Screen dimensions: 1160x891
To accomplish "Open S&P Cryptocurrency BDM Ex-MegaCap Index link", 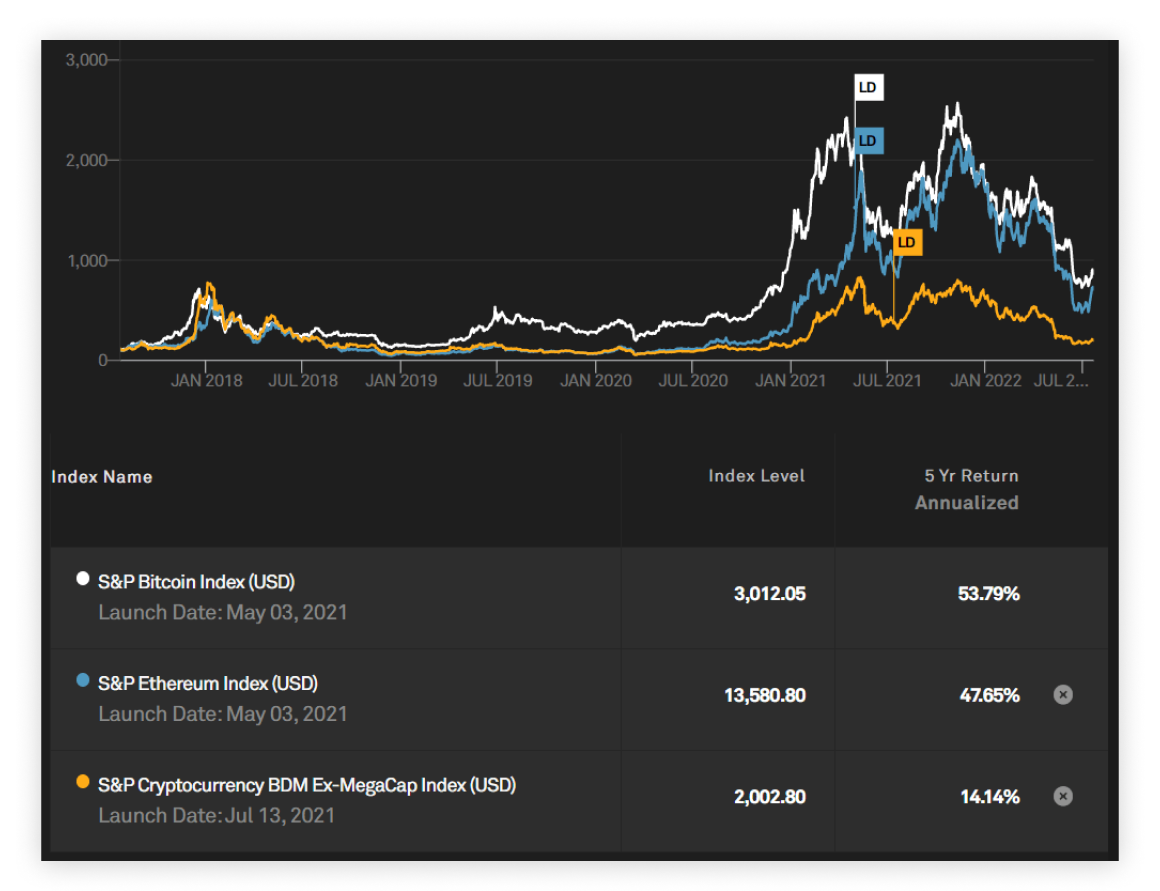I will click(x=306, y=786).
